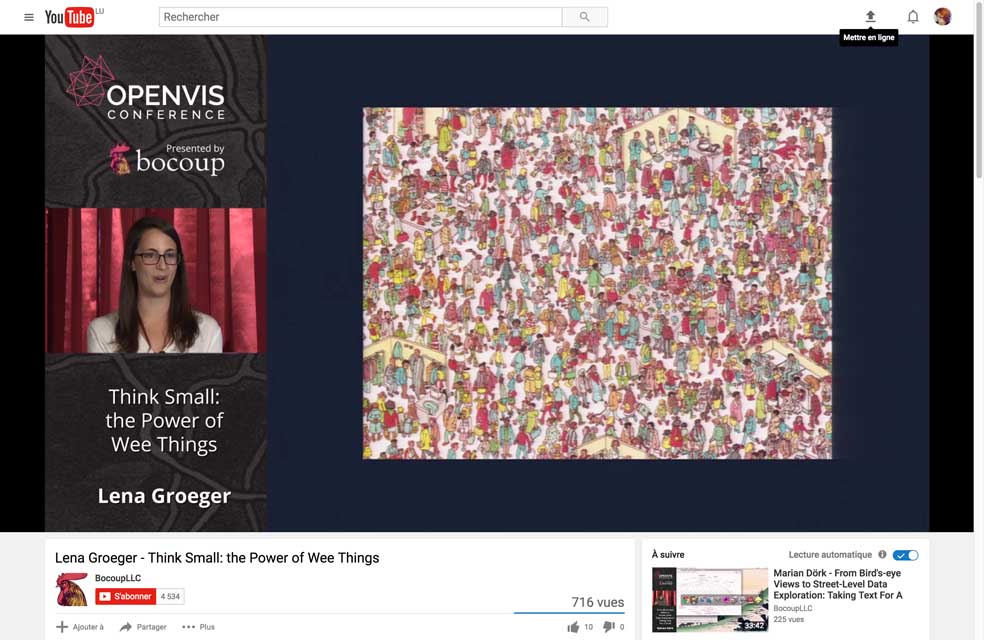Open the user account avatar

click(x=942, y=17)
